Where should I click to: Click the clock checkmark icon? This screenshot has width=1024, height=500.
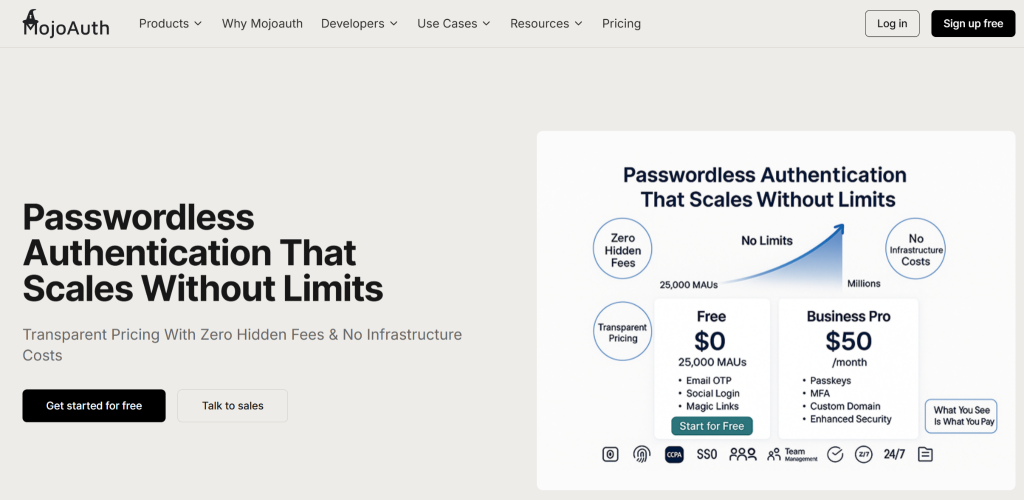(835, 454)
